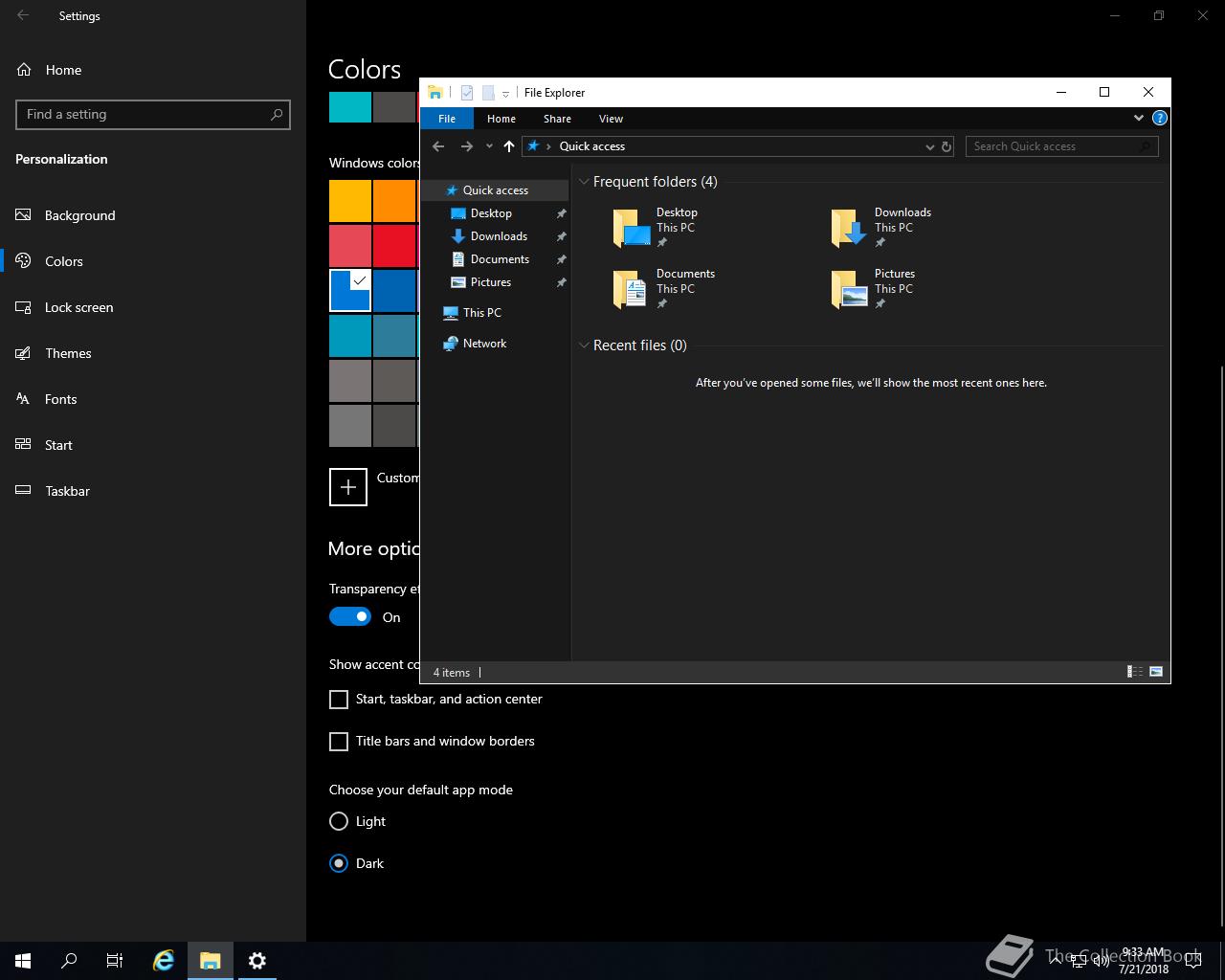The image size is (1225, 980).
Task: Open the Share ribbon tab
Action: tap(557, 119)
